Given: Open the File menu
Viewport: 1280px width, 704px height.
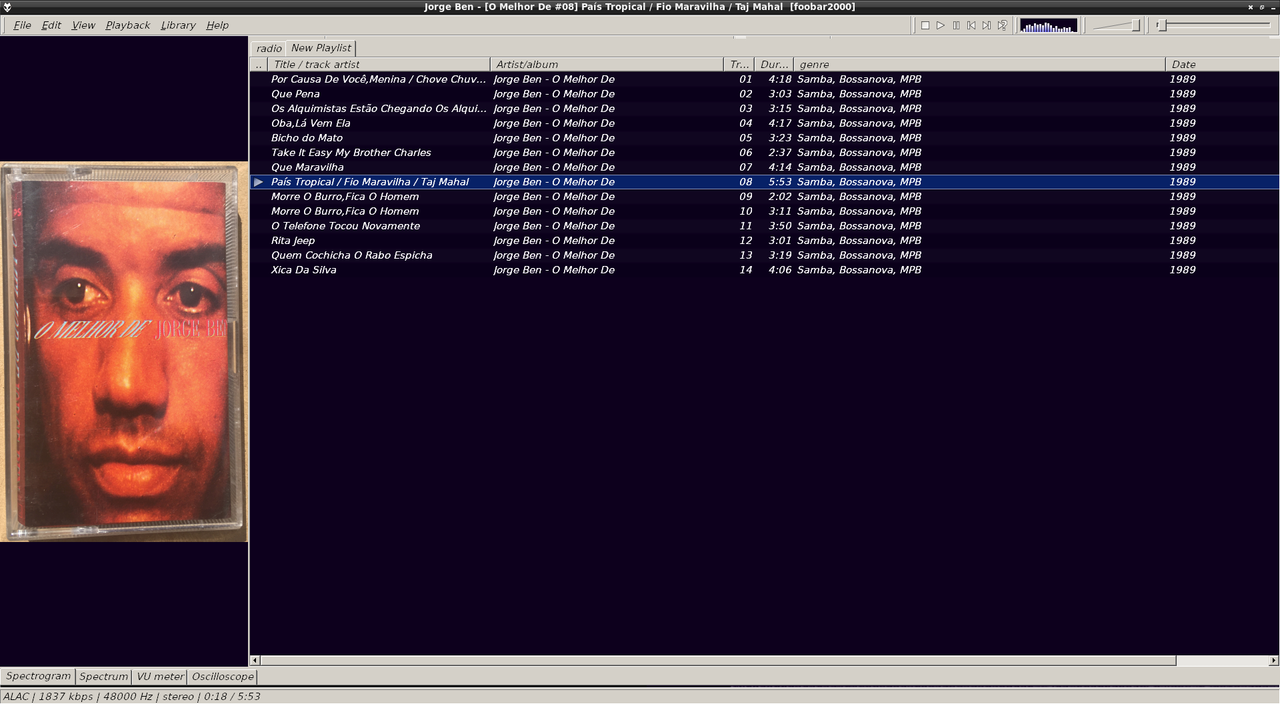Looking at the screenshot, I should click(x=22, y=25).
